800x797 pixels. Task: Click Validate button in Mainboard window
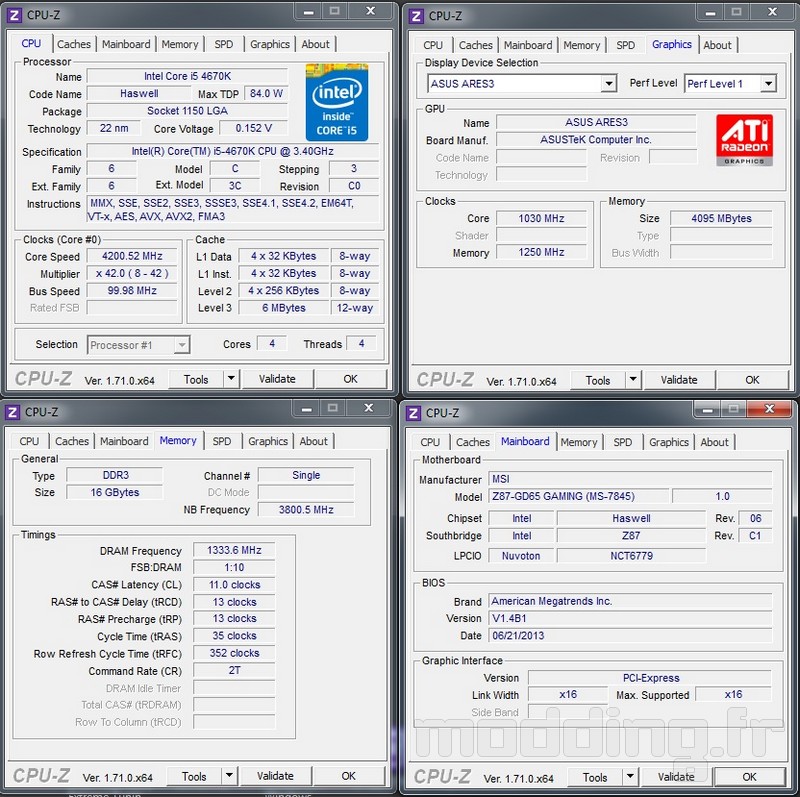click(676, 777)
